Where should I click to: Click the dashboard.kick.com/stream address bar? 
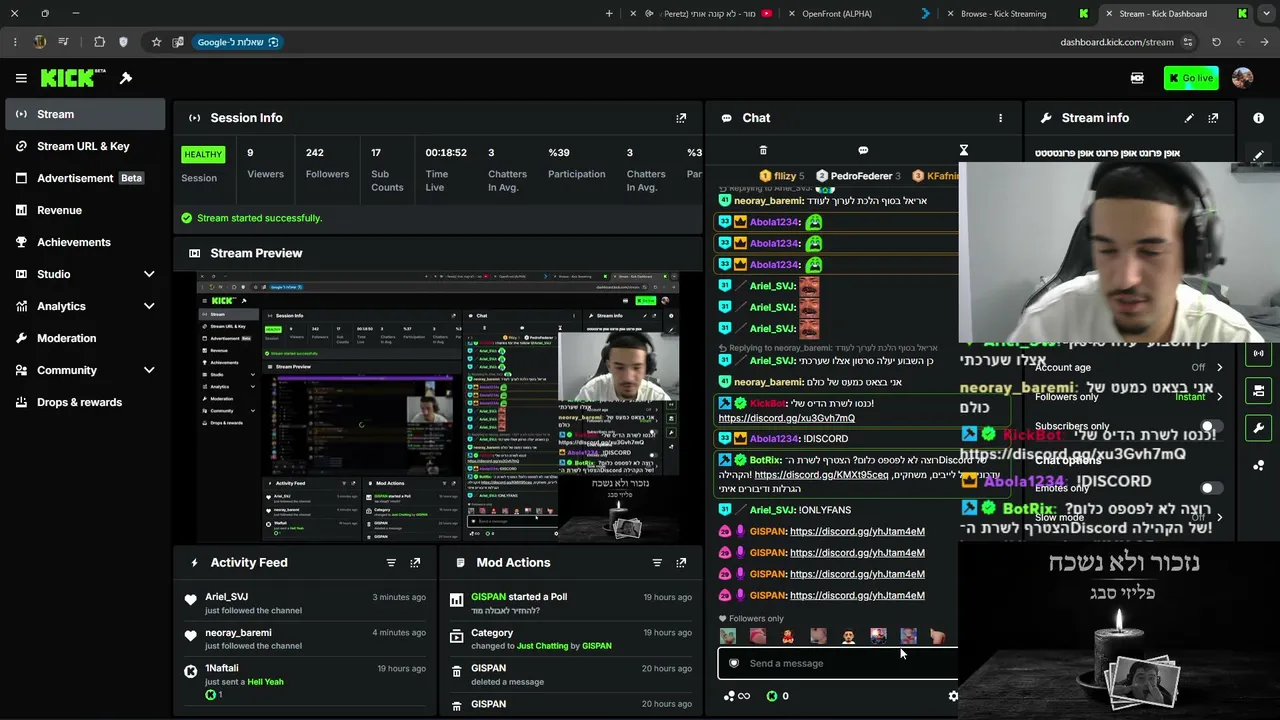tap(1117, 42)
